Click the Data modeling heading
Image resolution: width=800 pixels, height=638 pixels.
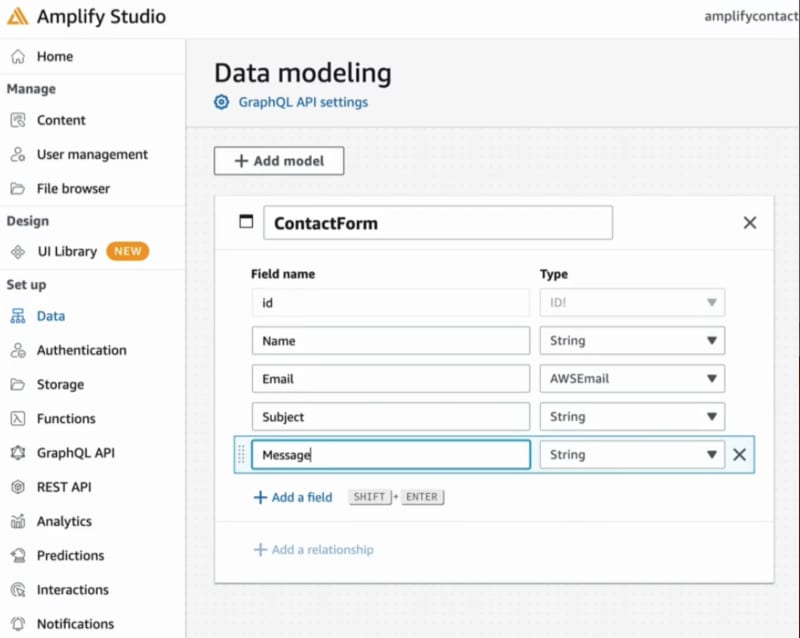303,73
